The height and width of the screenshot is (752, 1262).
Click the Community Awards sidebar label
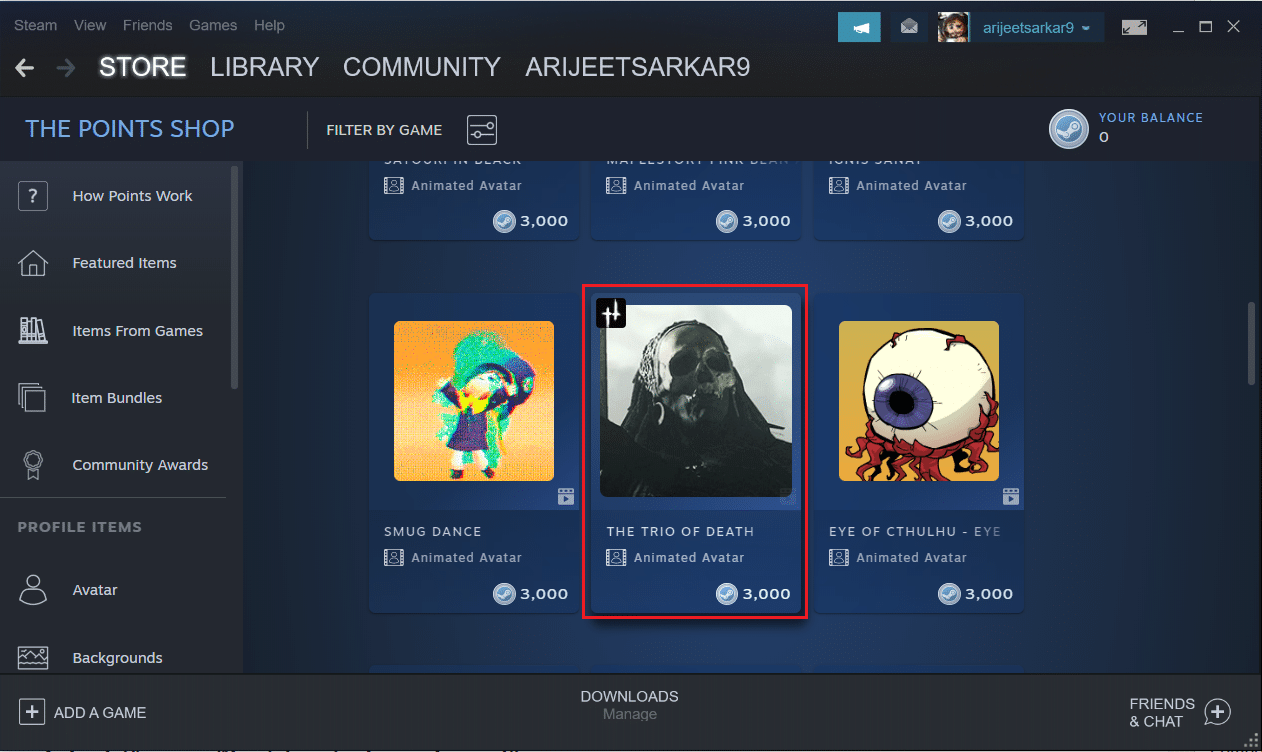pyautogui.click(x=140, y=465)
